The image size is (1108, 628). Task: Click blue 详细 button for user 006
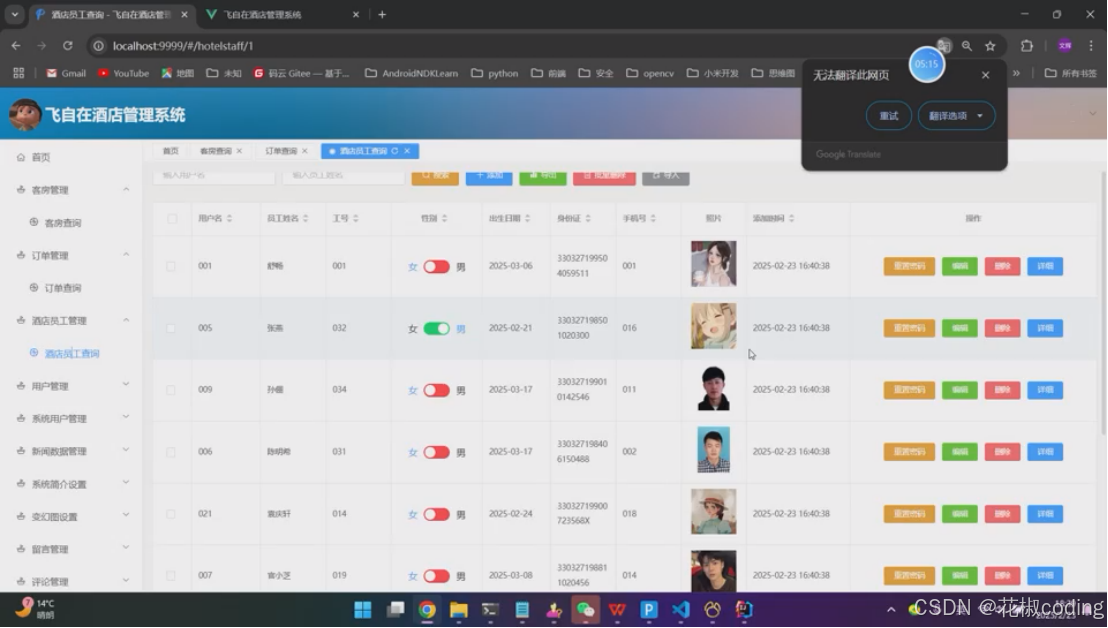pos(1045,452)
